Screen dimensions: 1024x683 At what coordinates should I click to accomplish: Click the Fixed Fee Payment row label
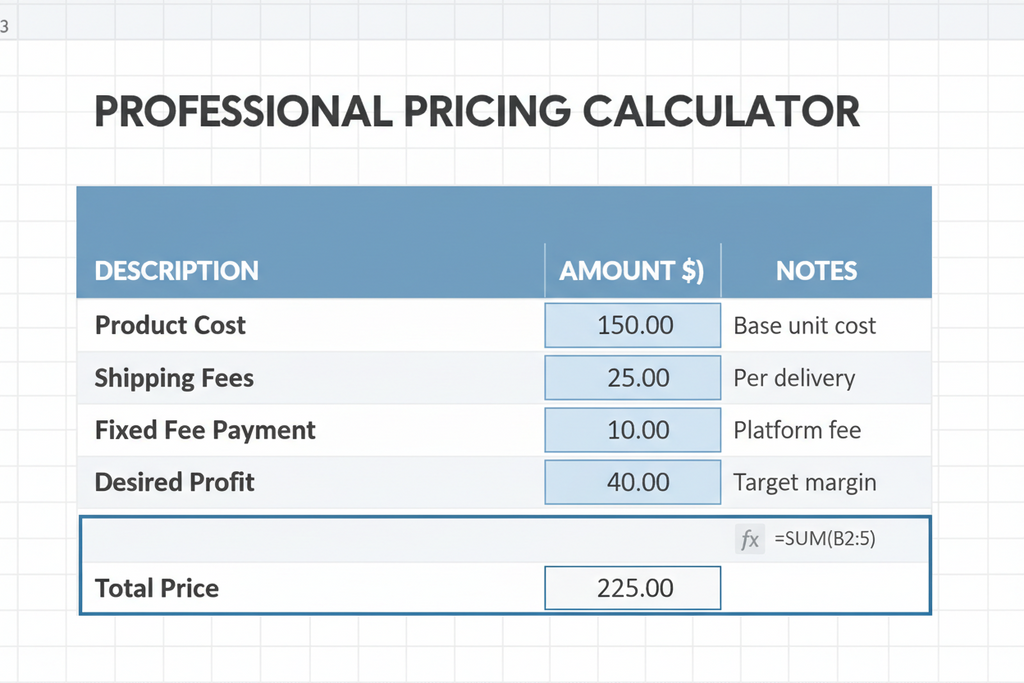pos(204,429)
